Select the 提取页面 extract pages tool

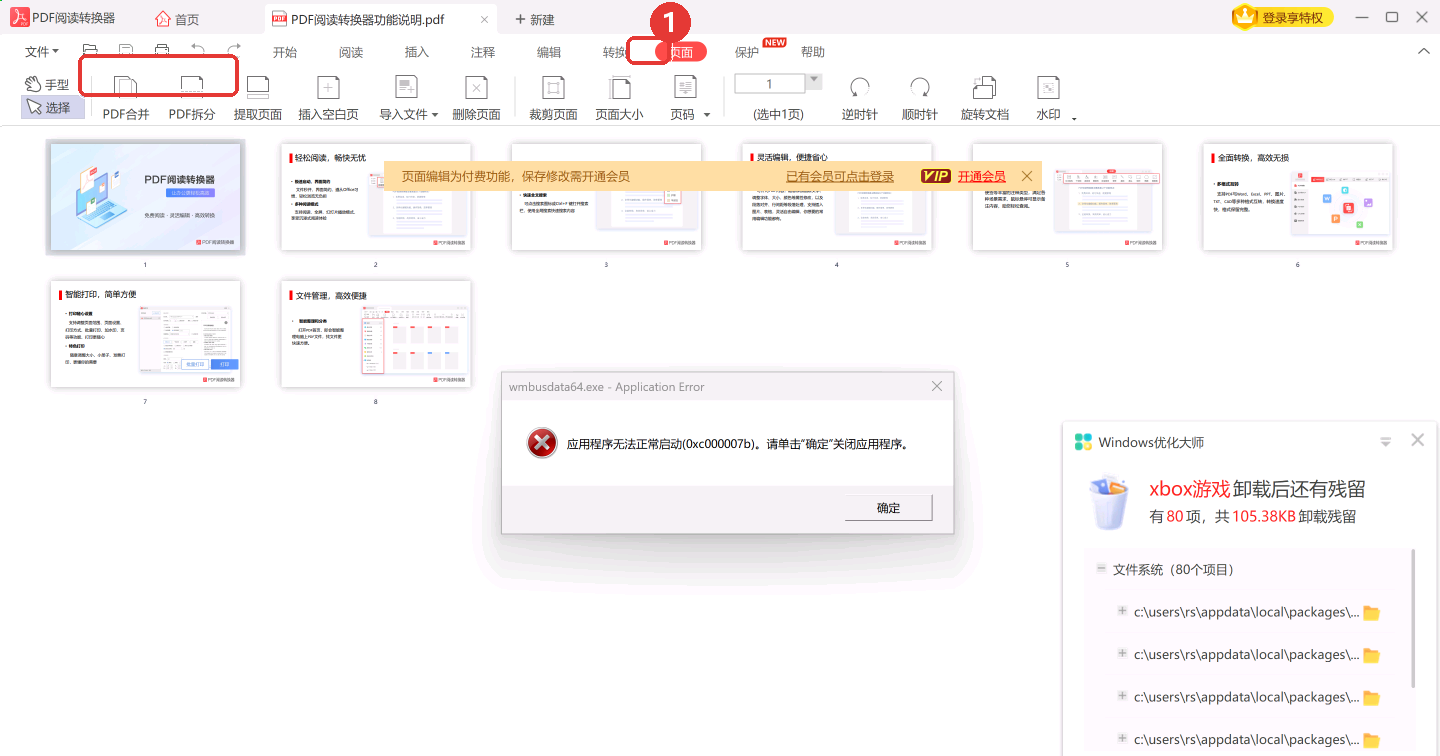pos(258,99)
